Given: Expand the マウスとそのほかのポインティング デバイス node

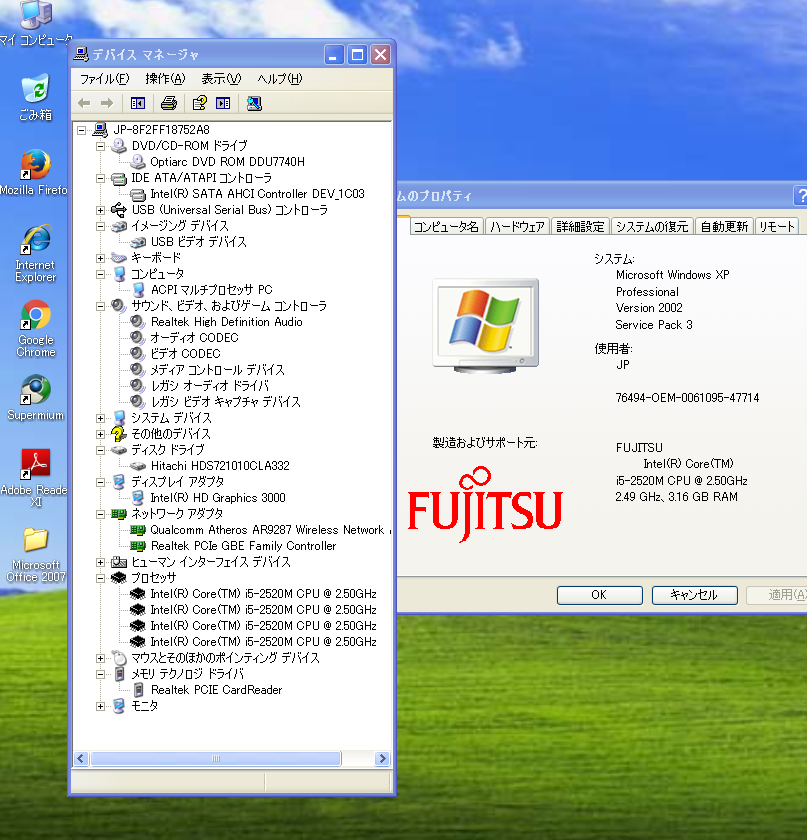Looking at the screenshot, I should tap(100, 658).
